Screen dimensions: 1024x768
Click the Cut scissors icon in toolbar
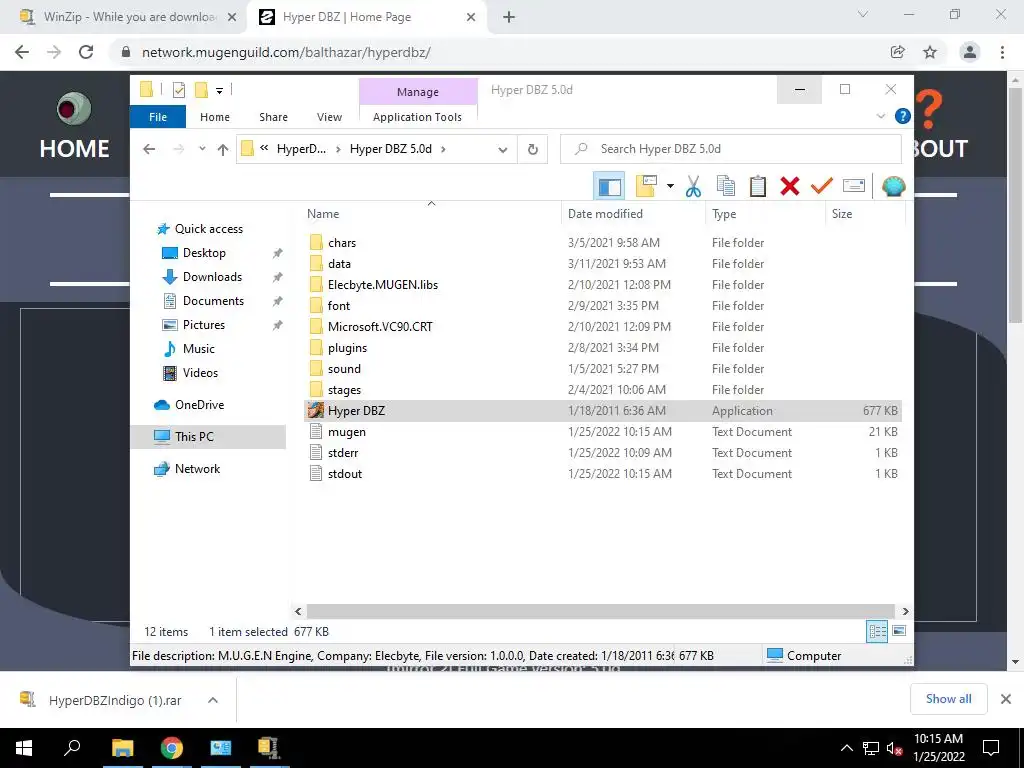[x=693, y=187]
